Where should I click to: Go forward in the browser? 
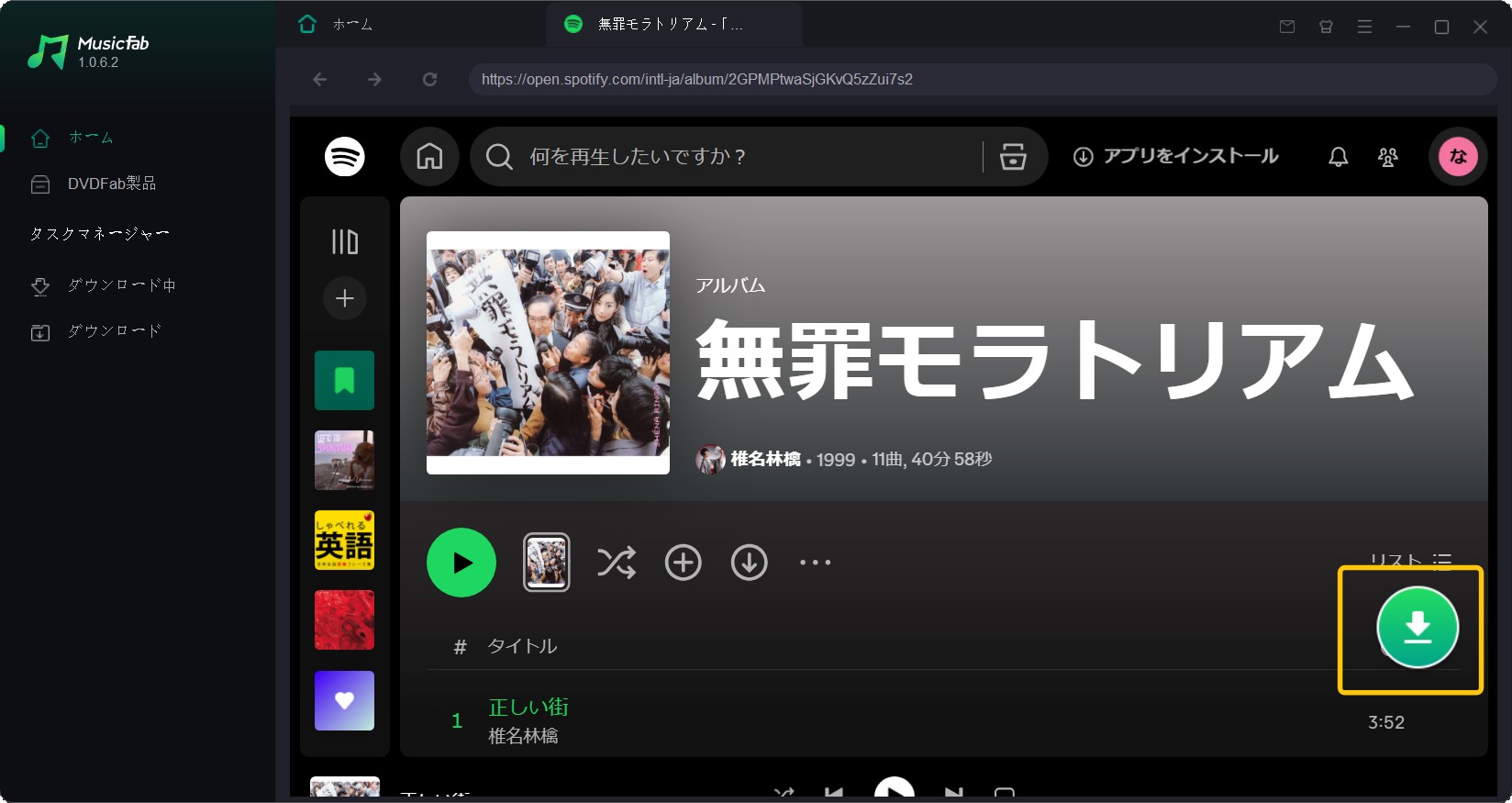pyautogui.click(x=374, y=80)
